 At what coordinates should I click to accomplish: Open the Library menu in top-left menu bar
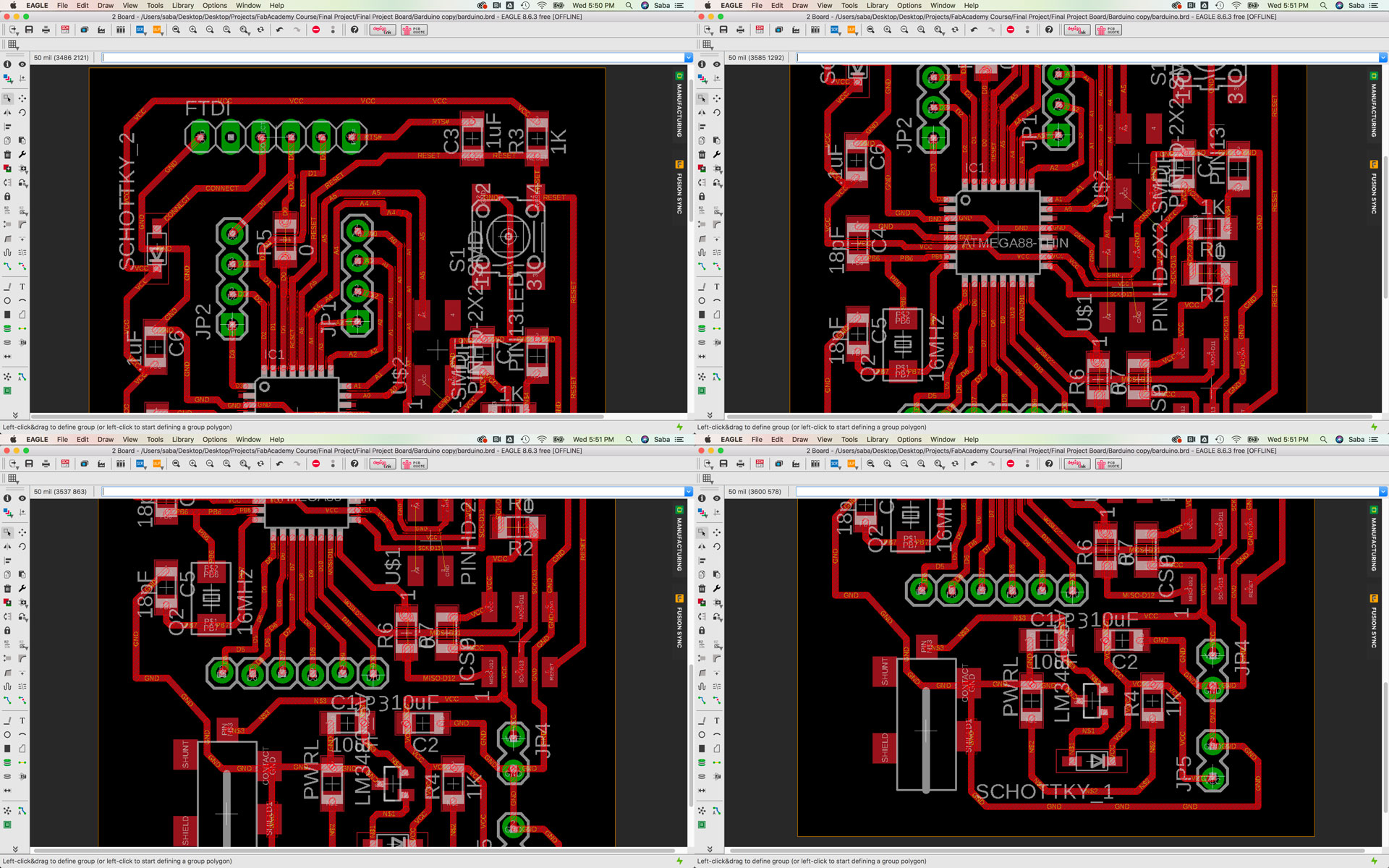(182, 5)
